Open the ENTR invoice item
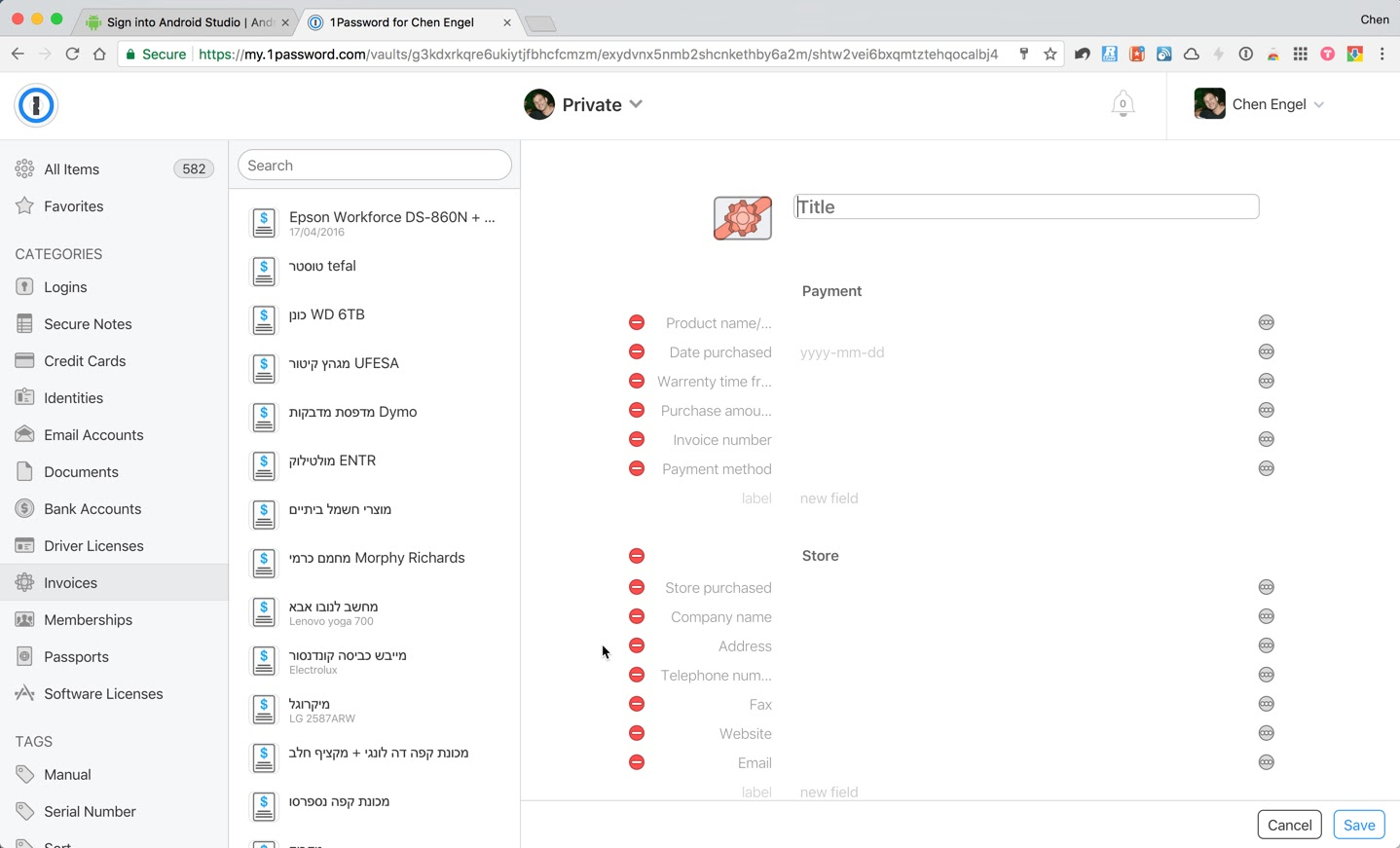The width and height of the screenshot is (1400, 848). [375, 466]
